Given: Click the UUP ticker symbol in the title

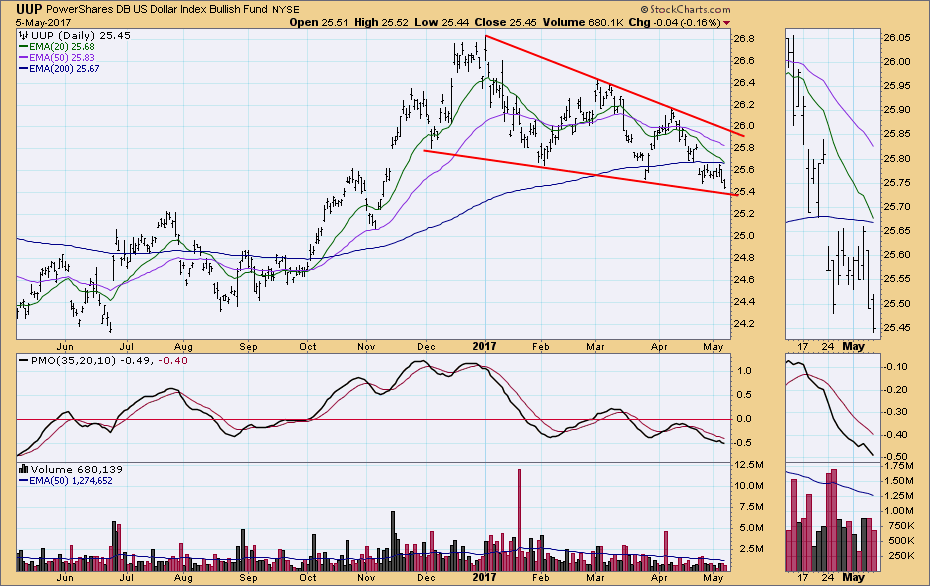Looking at the screenshot, I should [29, 9].
